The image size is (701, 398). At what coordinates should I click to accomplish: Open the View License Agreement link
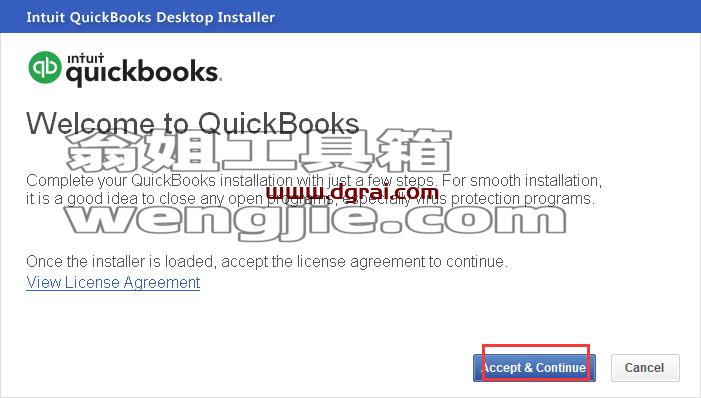(x=113, y=283)
